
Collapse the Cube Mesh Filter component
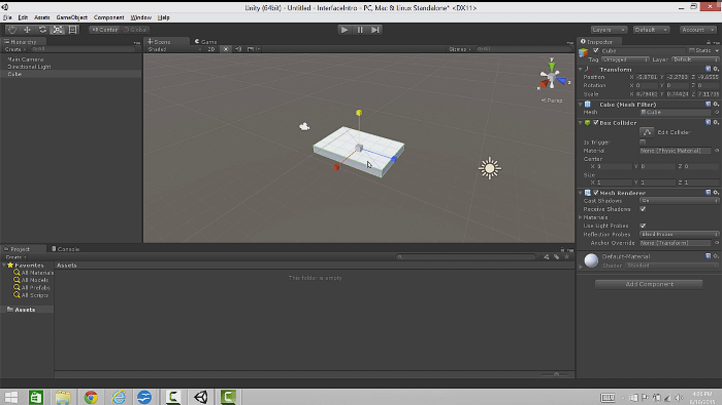[x=581, y=104]
